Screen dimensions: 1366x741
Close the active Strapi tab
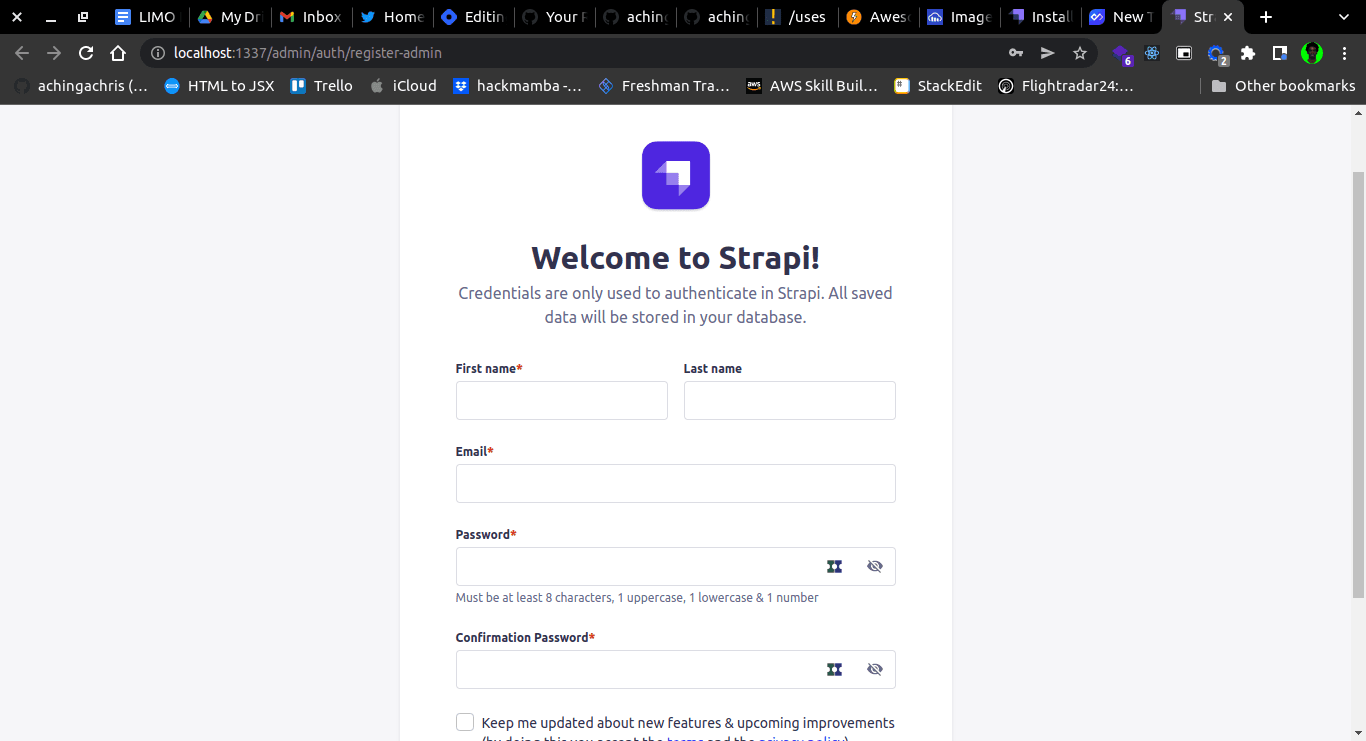click(1228, 17)
